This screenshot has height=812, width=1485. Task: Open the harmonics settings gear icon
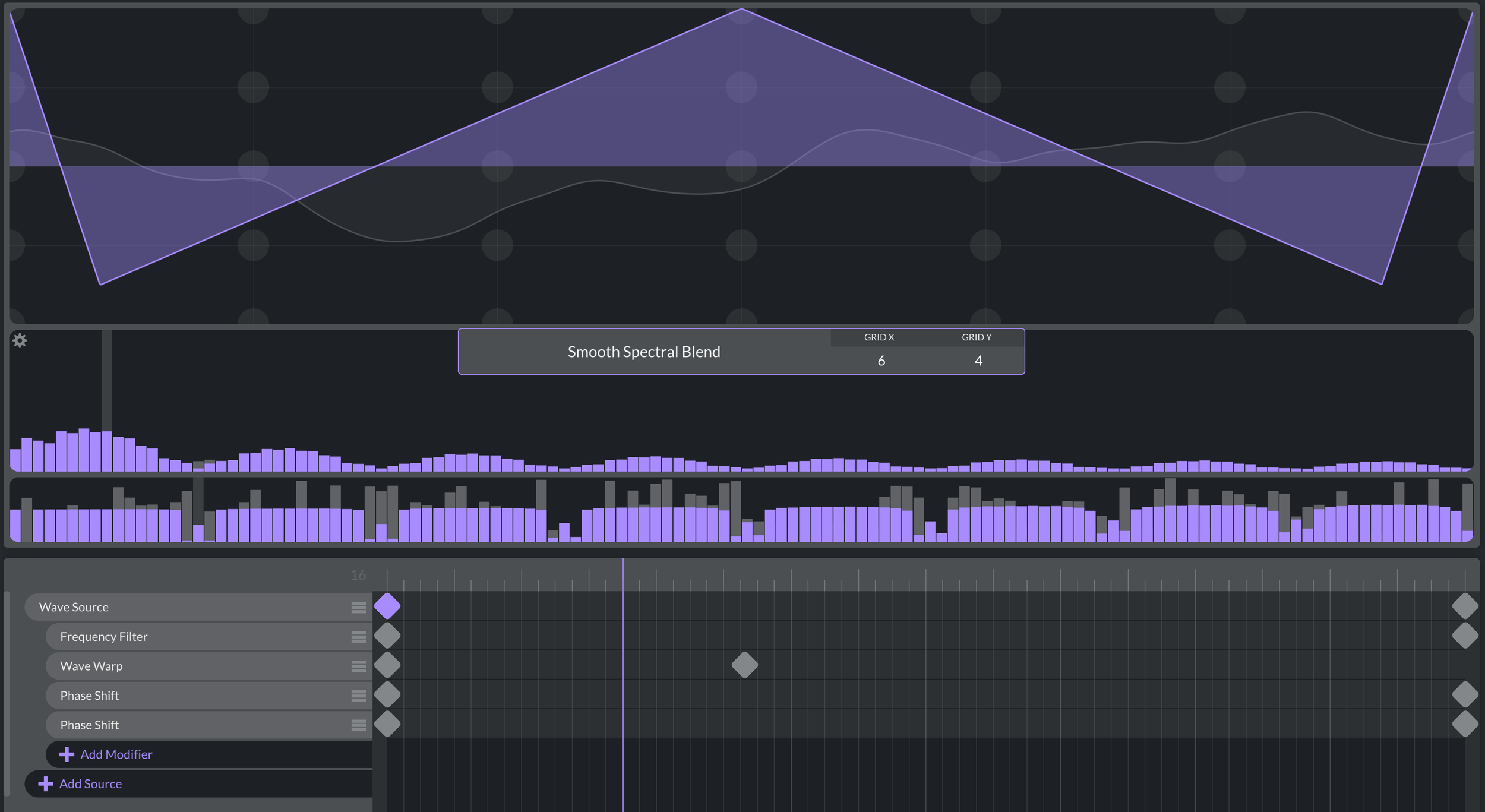click(20, 340)
